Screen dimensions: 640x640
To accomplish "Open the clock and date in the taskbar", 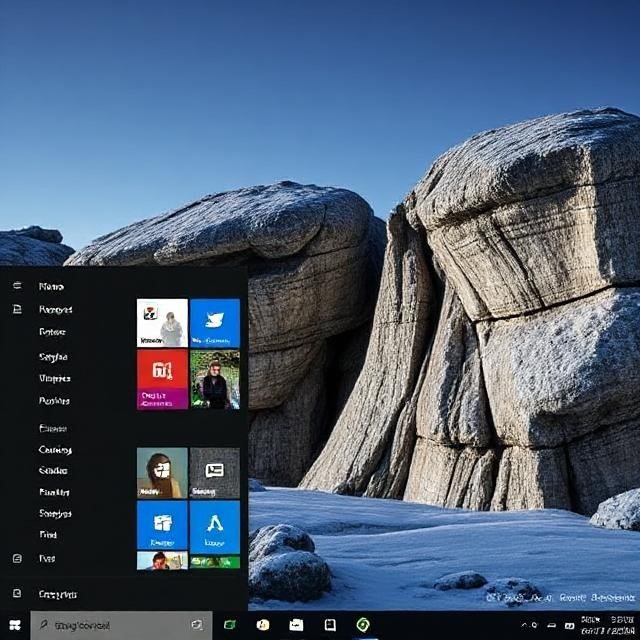I will point(608,625).
